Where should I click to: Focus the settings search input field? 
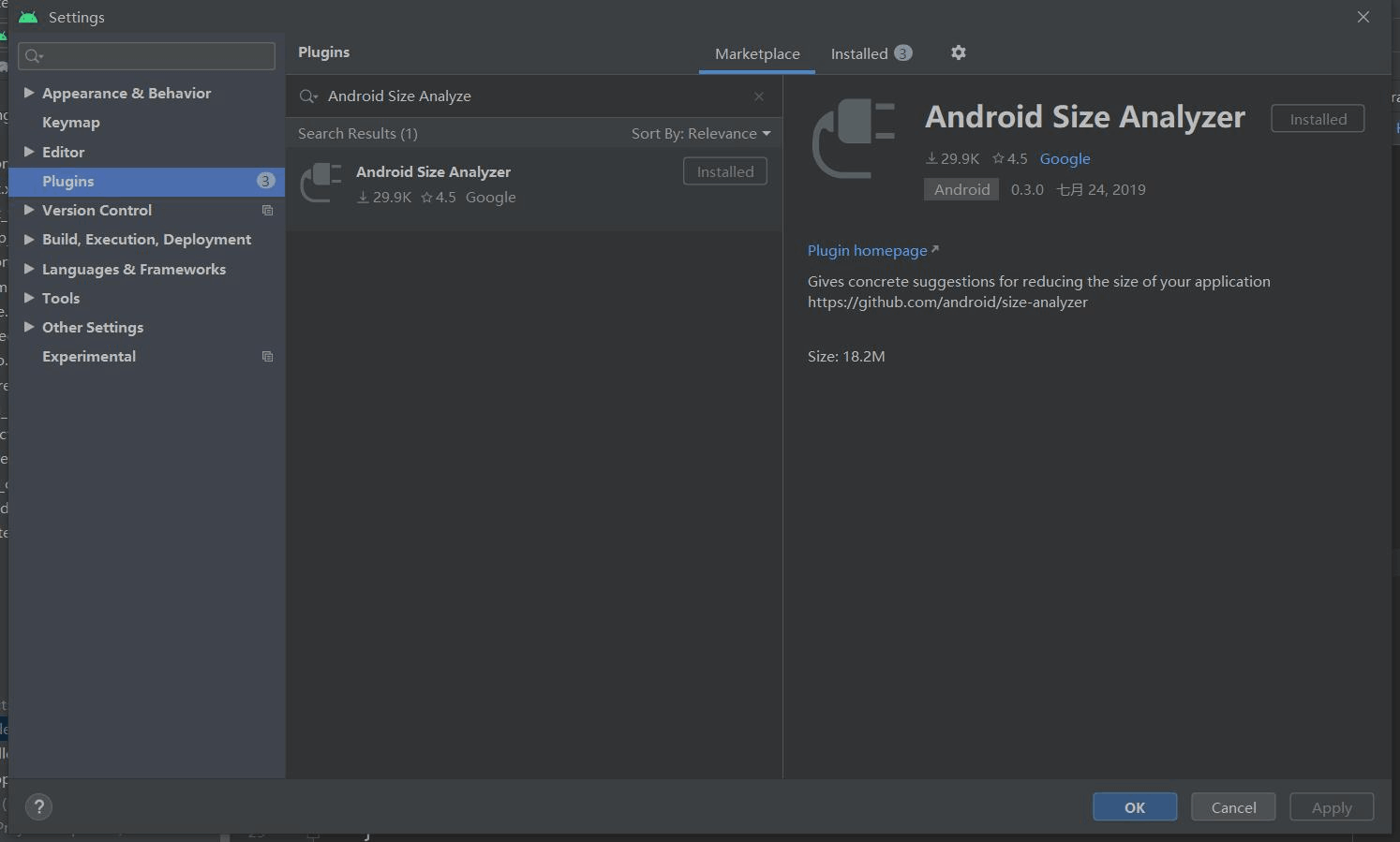tap(146, 56)
